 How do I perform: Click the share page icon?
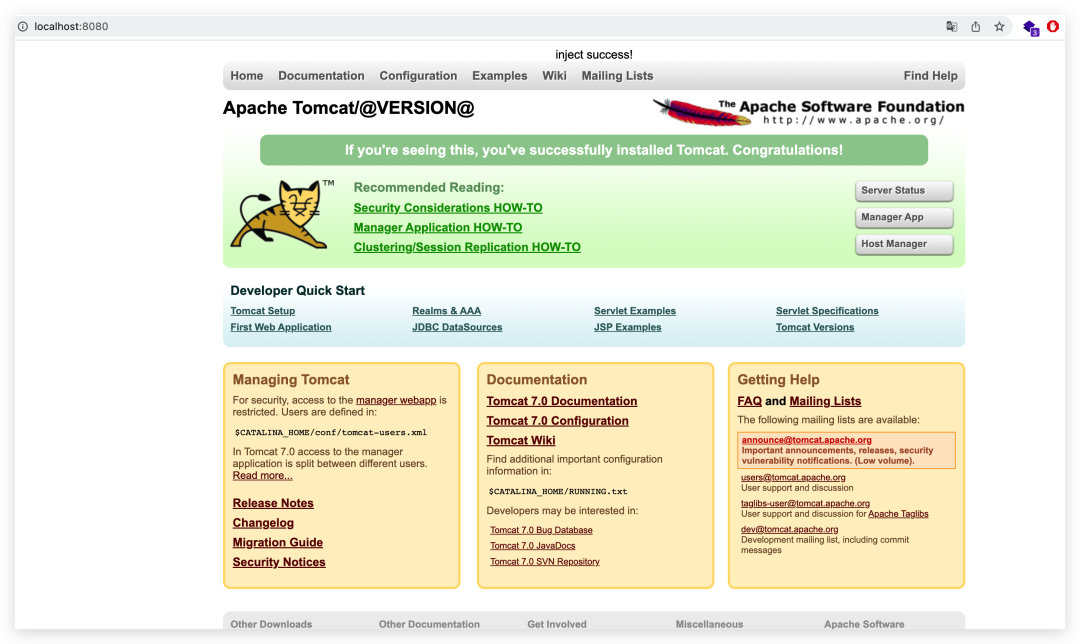point(975,26)
